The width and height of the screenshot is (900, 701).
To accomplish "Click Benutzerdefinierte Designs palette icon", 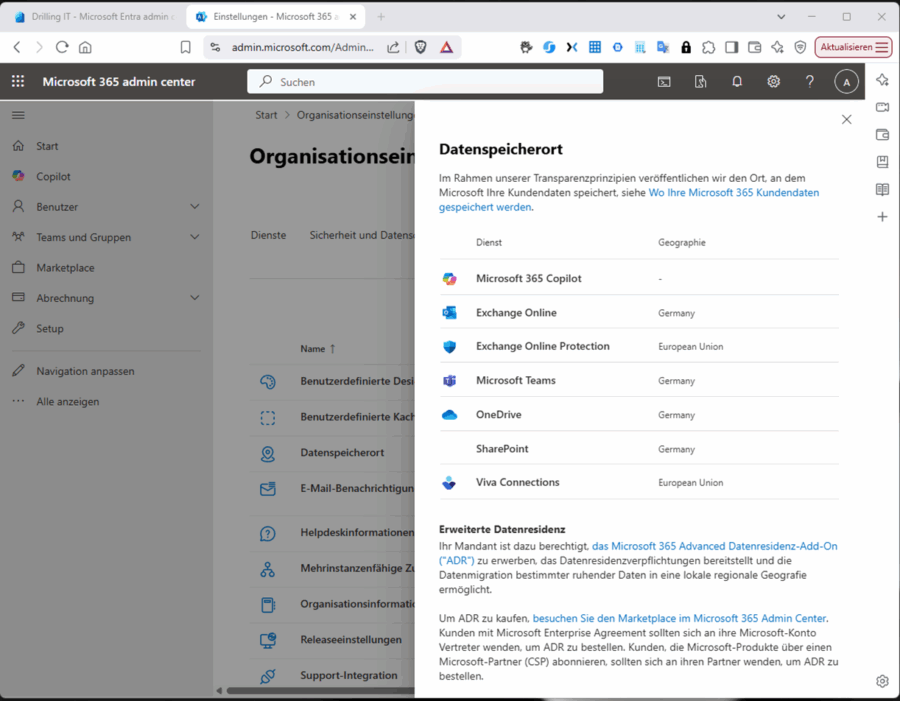I will pos(267,382).
